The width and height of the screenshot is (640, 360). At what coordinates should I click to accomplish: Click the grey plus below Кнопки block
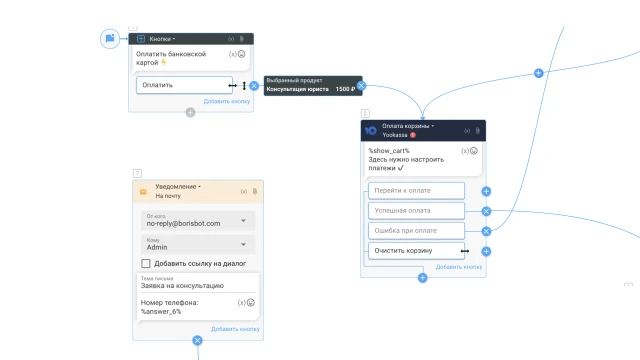(190, 112)
